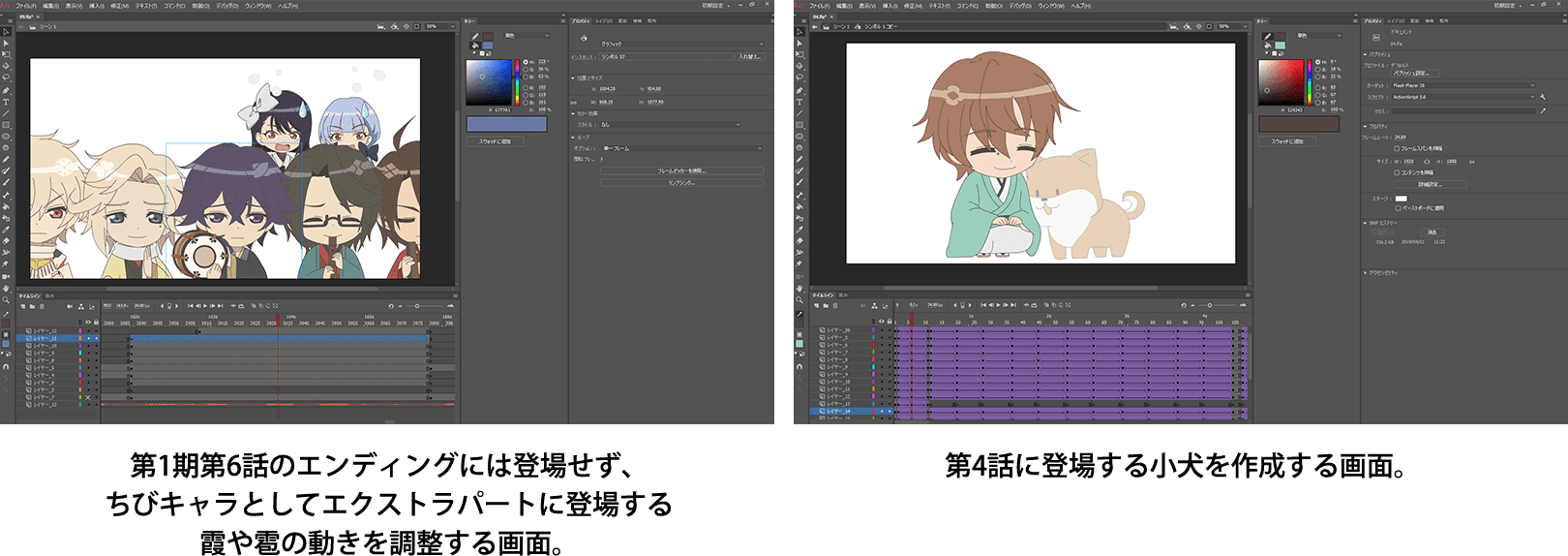Open ターゲット Flash Player dropdown in right window
Screen dimensions: 1568x556
1463,85
